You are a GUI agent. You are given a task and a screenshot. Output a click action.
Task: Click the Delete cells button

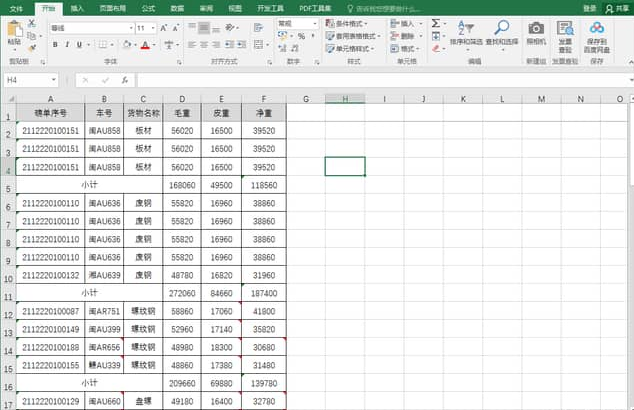tap(406, 36)
